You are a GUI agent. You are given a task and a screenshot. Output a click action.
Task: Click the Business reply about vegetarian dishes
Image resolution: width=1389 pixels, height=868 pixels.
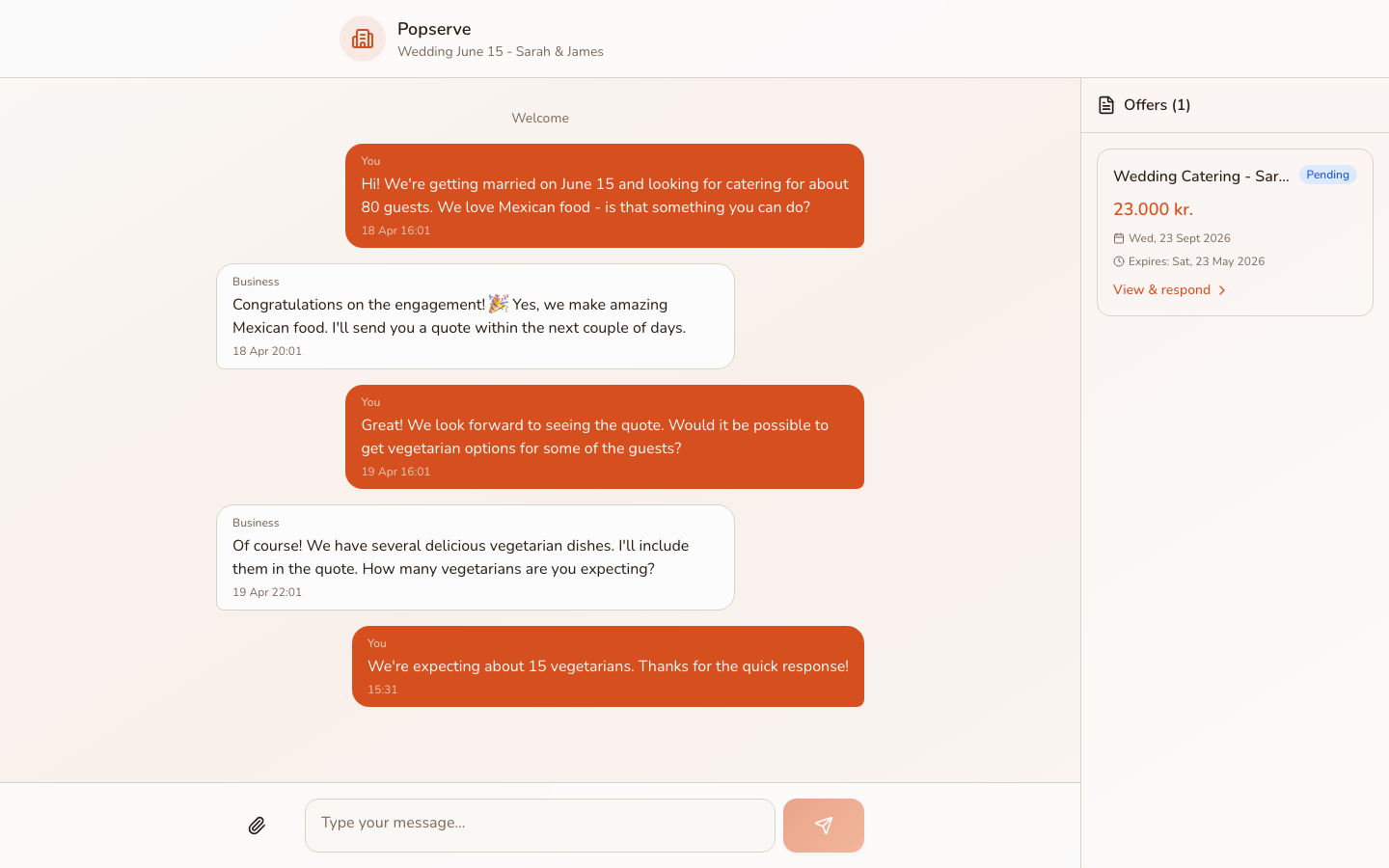click(475, 556)
